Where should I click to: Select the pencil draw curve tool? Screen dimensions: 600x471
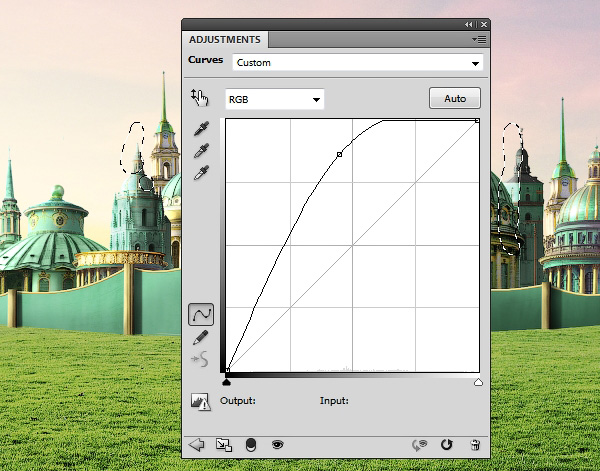coord(201,337)
